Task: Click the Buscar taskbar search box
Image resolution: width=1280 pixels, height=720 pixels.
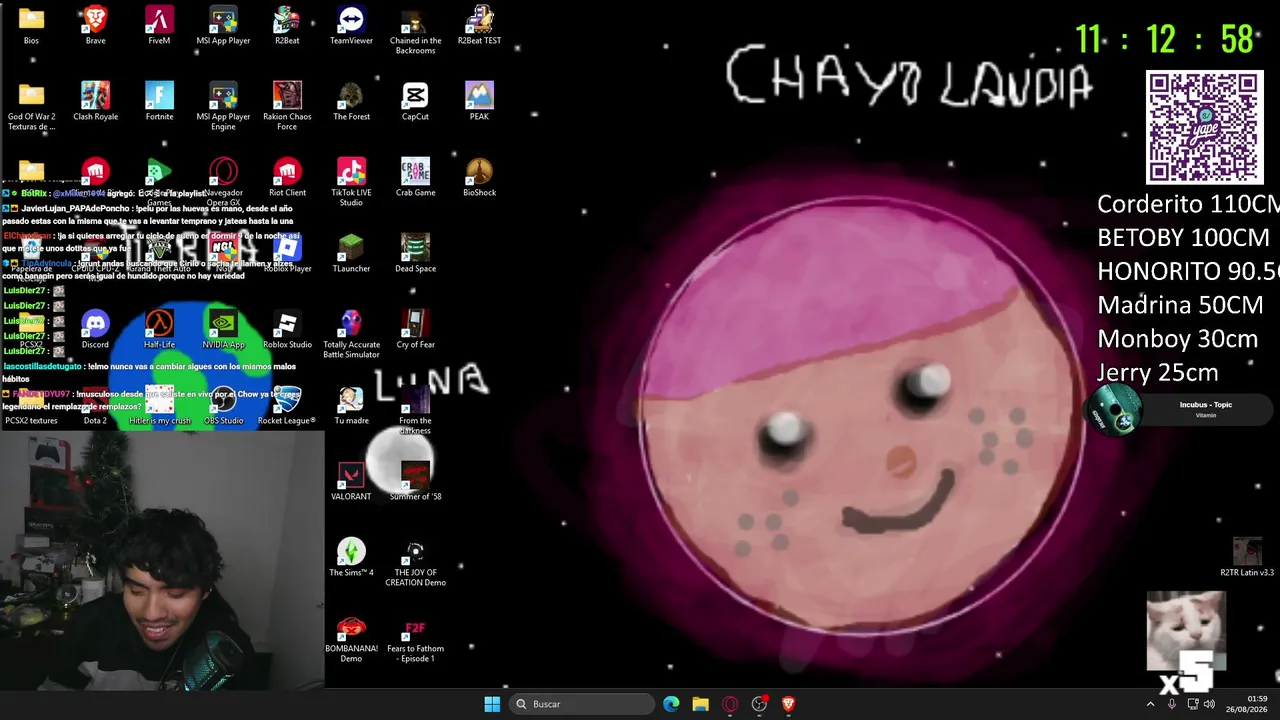Action: [582, 704]
